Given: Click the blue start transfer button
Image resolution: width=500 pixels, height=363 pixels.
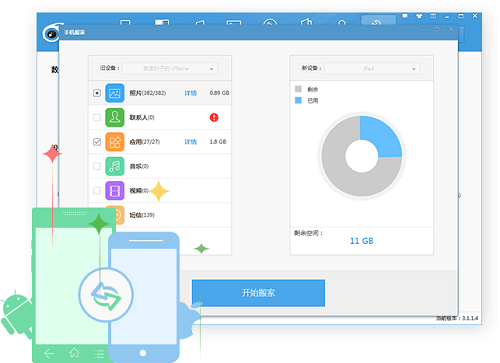Looking at the screenshot, I should pyautogui.click(x=258, y=293).
